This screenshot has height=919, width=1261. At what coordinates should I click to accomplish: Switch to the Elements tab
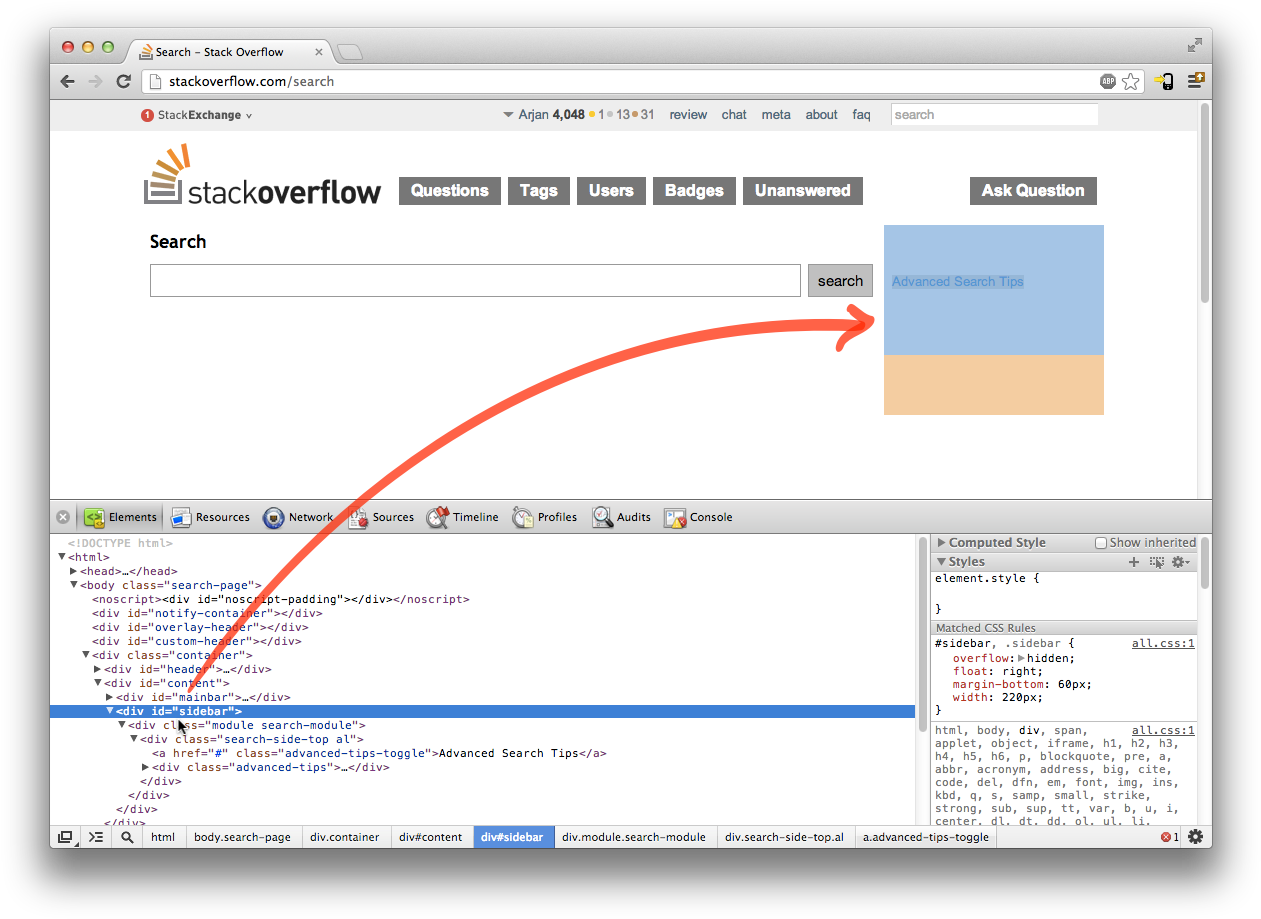point(120,517)
